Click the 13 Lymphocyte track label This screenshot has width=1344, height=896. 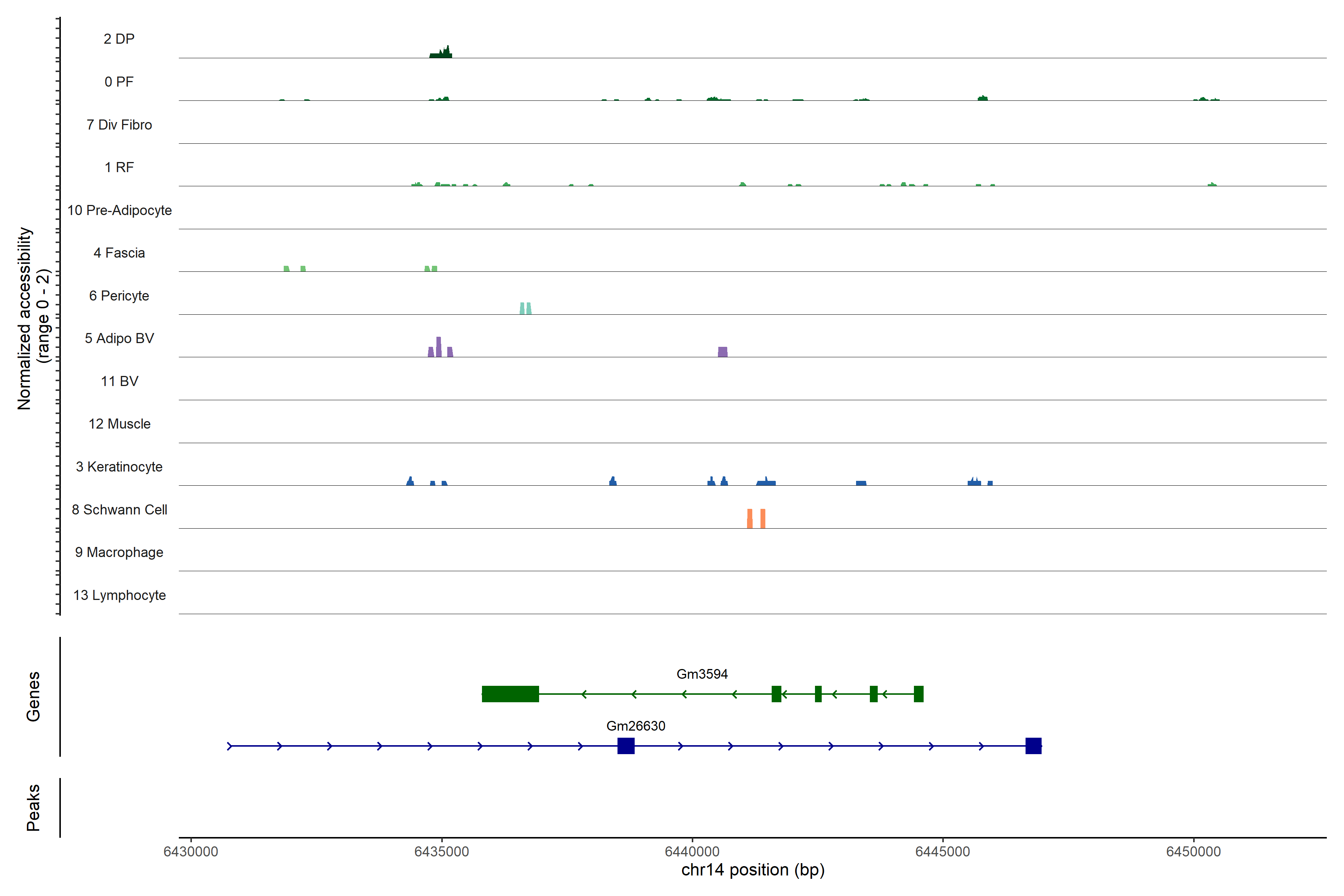pyautogui.click(x=119, y=595)
